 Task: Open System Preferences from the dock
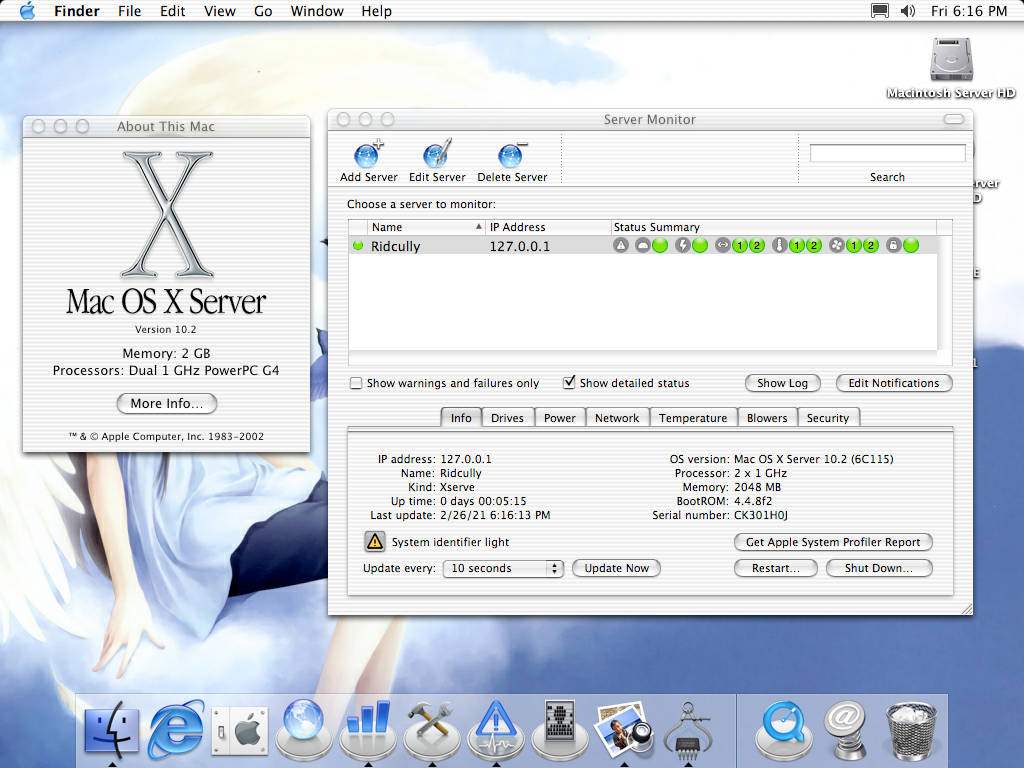pos(238,731)
